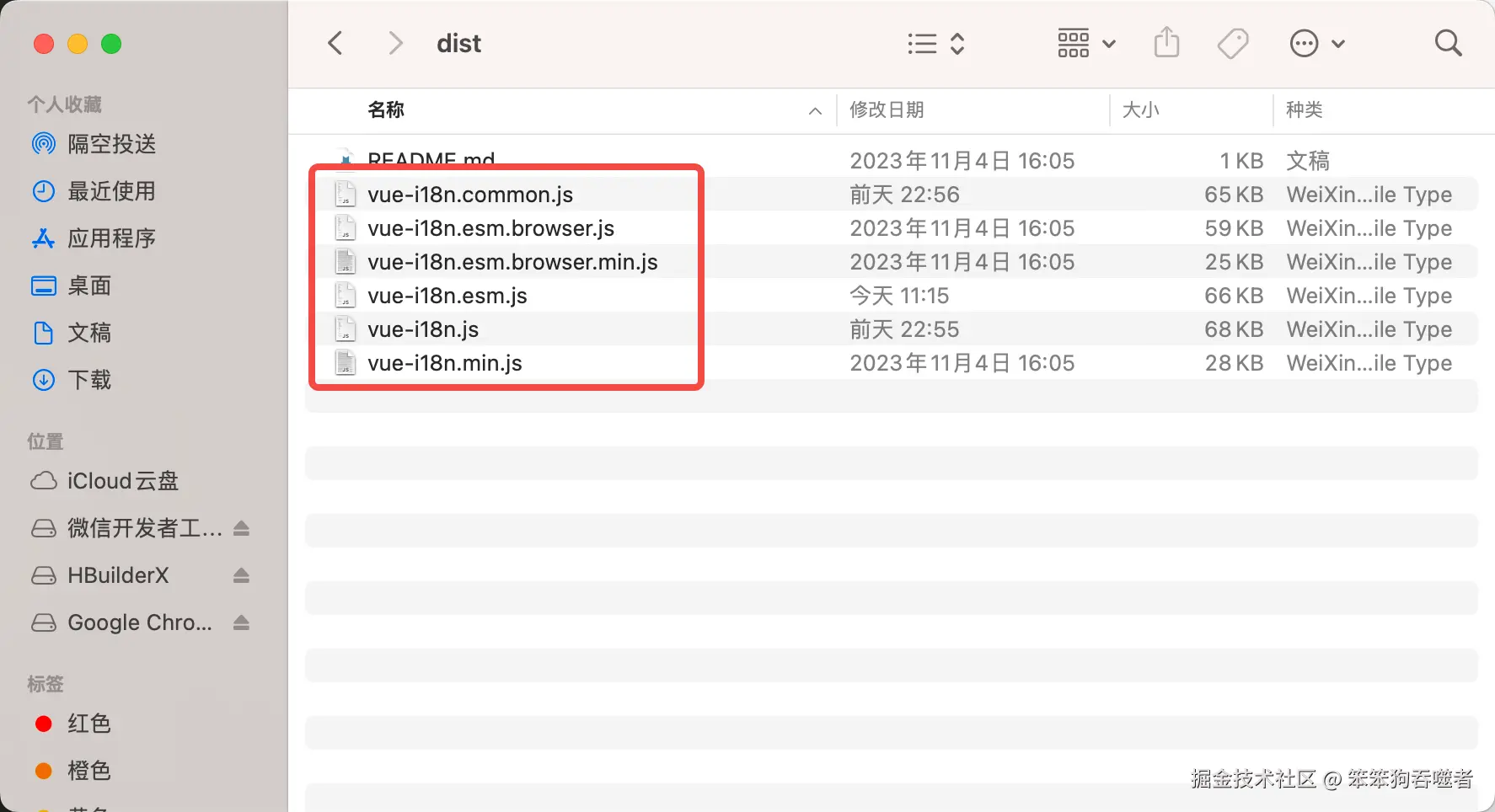The width and height of the screenshot is (1495, 812).
Task: Select the 红色 tag dot
Action: (44, 724)
